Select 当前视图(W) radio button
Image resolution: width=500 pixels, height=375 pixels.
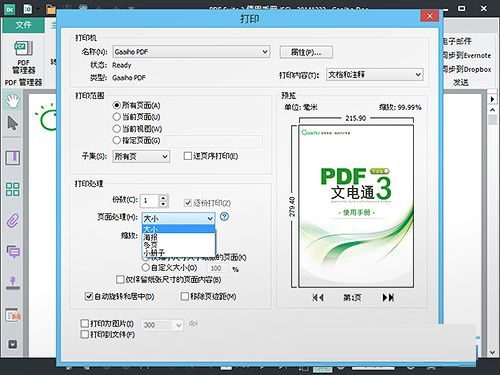coord(116,129)
